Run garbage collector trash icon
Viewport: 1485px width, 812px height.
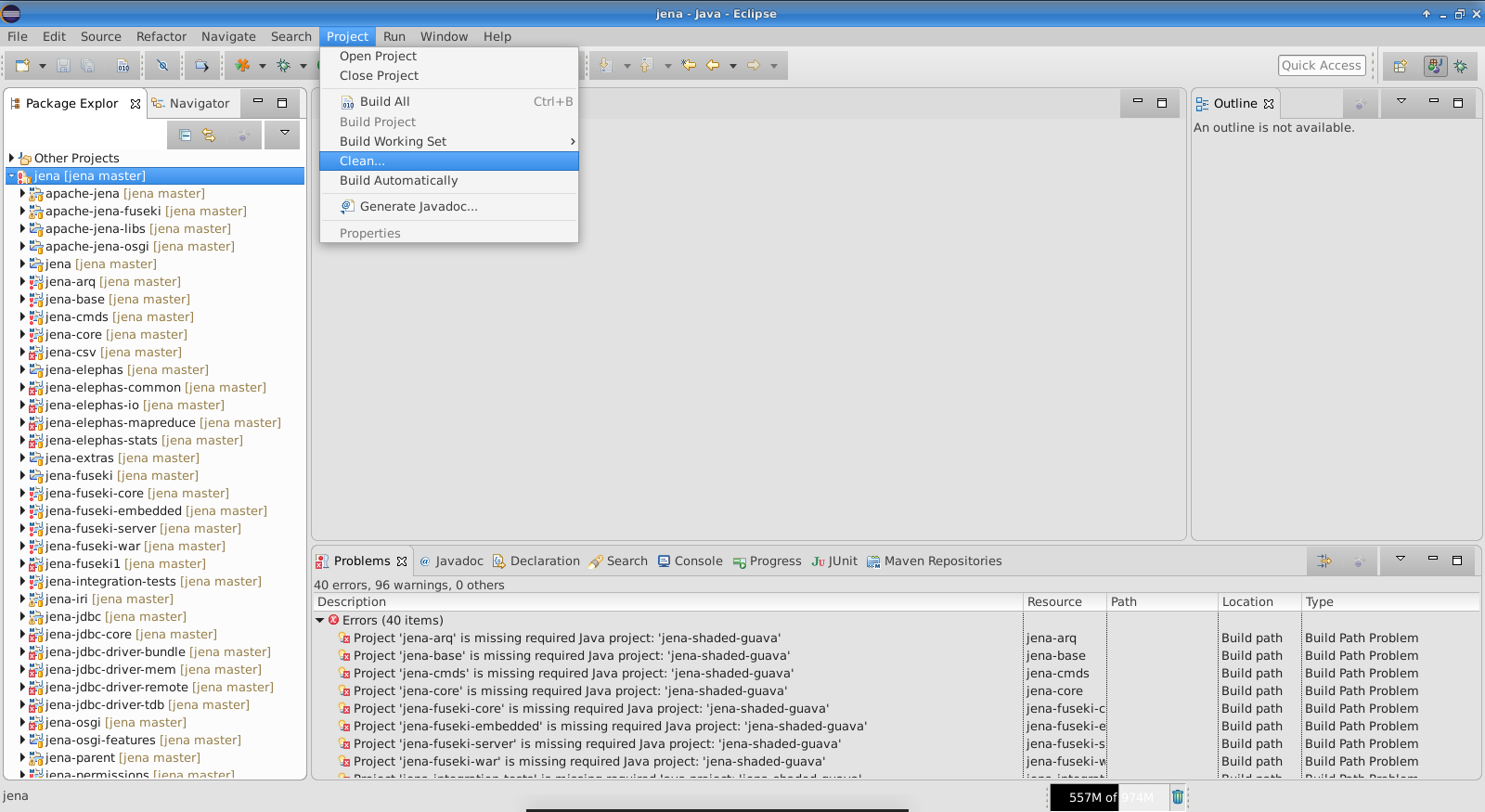[1178, 796]
